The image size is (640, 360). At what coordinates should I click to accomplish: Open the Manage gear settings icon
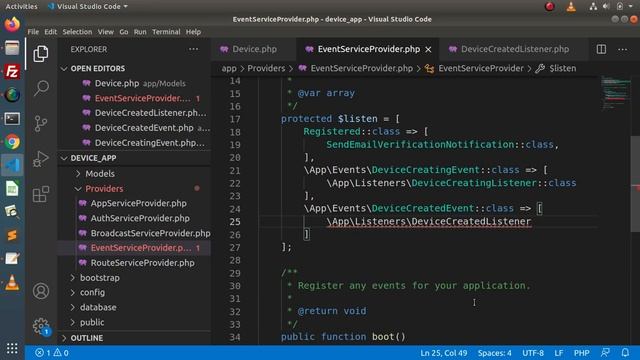[41, 326]
